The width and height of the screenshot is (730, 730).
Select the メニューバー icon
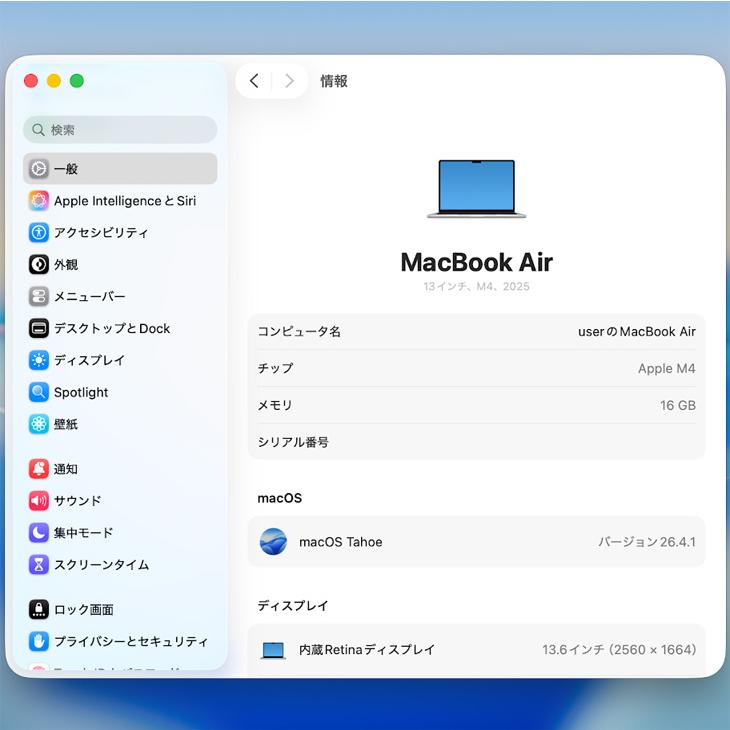pos(39,296)
